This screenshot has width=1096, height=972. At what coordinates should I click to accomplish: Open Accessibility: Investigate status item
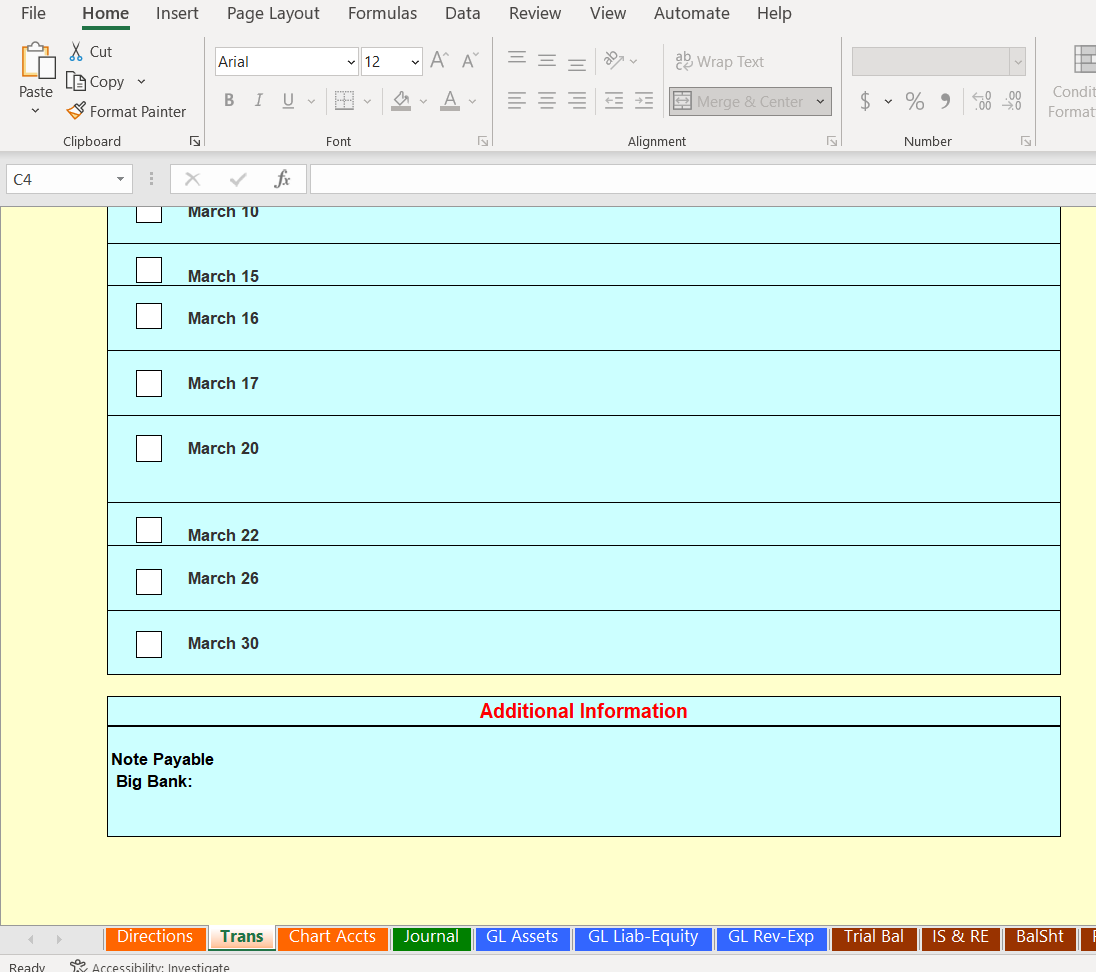tap(150, 966)
